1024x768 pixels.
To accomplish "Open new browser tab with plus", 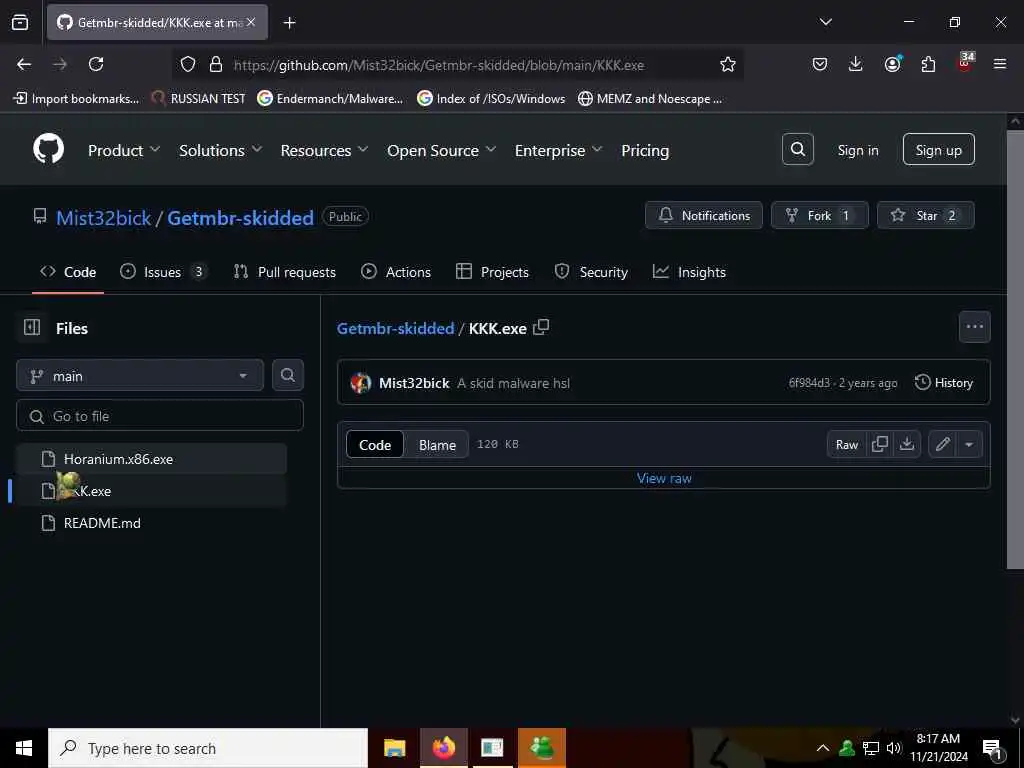I will click(x=289, y=23).
